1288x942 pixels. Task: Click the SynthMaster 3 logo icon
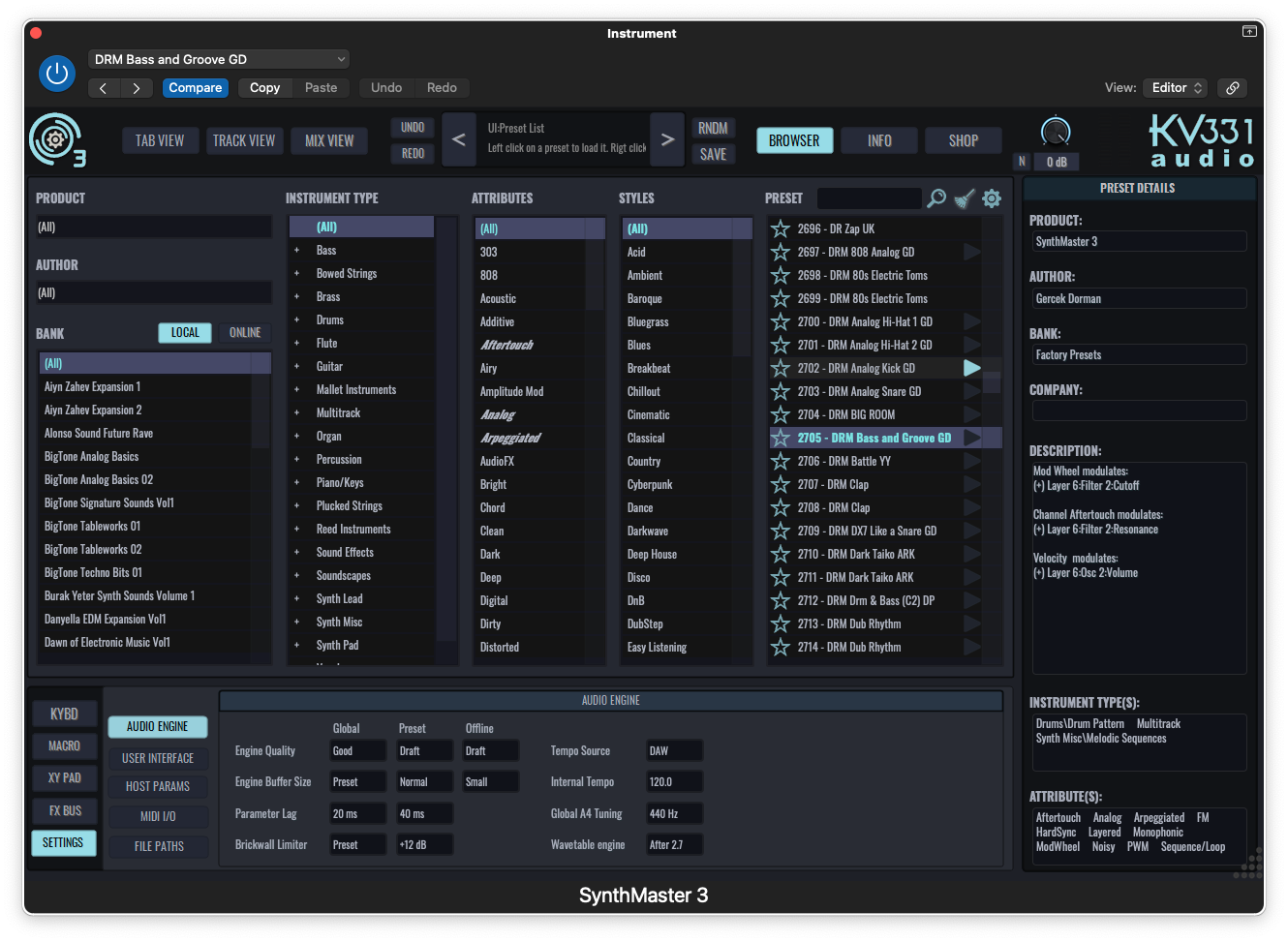(x=56, y=140)
